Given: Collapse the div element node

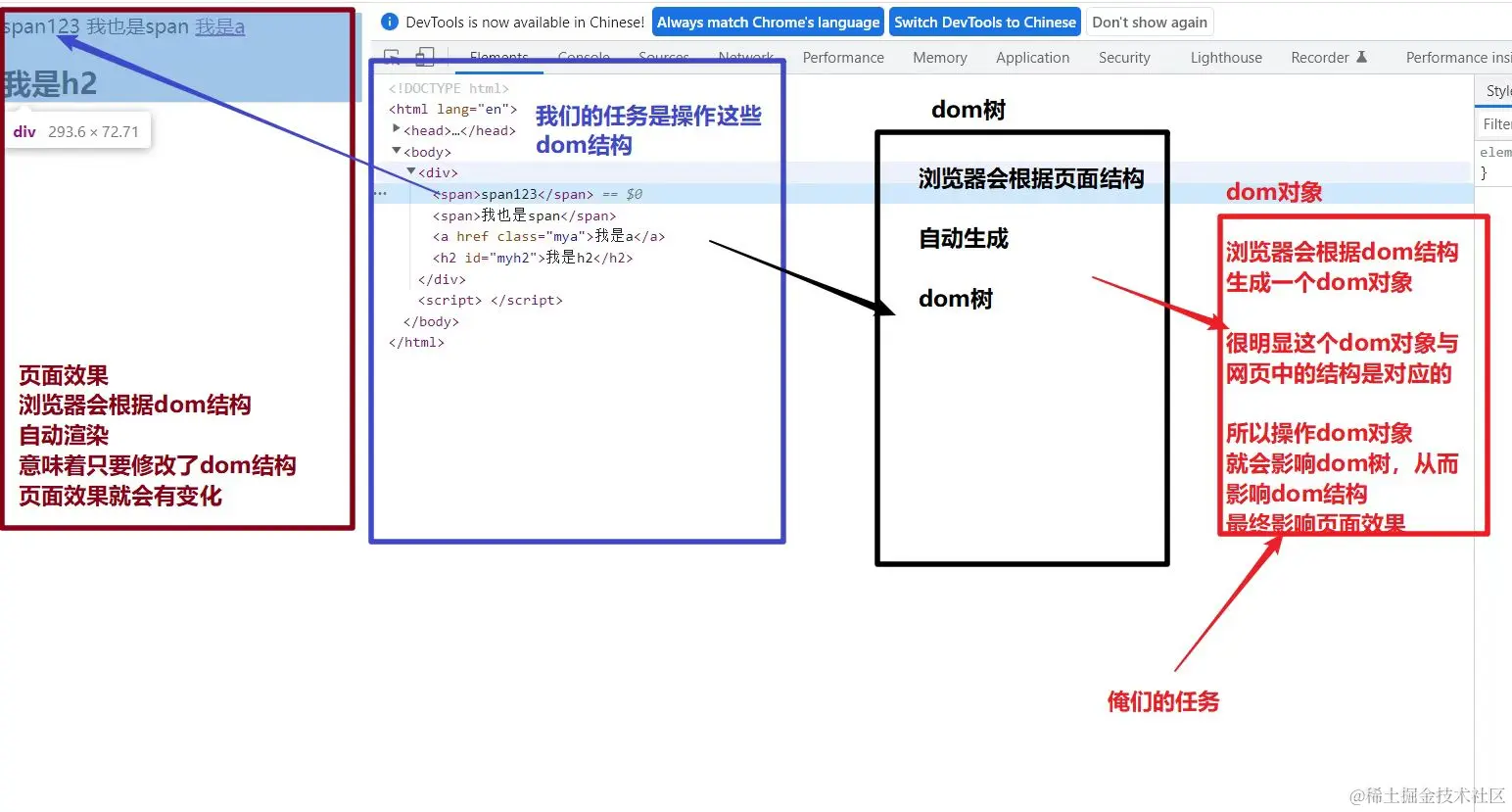Looking at the screenshot, I should (411, 171).
